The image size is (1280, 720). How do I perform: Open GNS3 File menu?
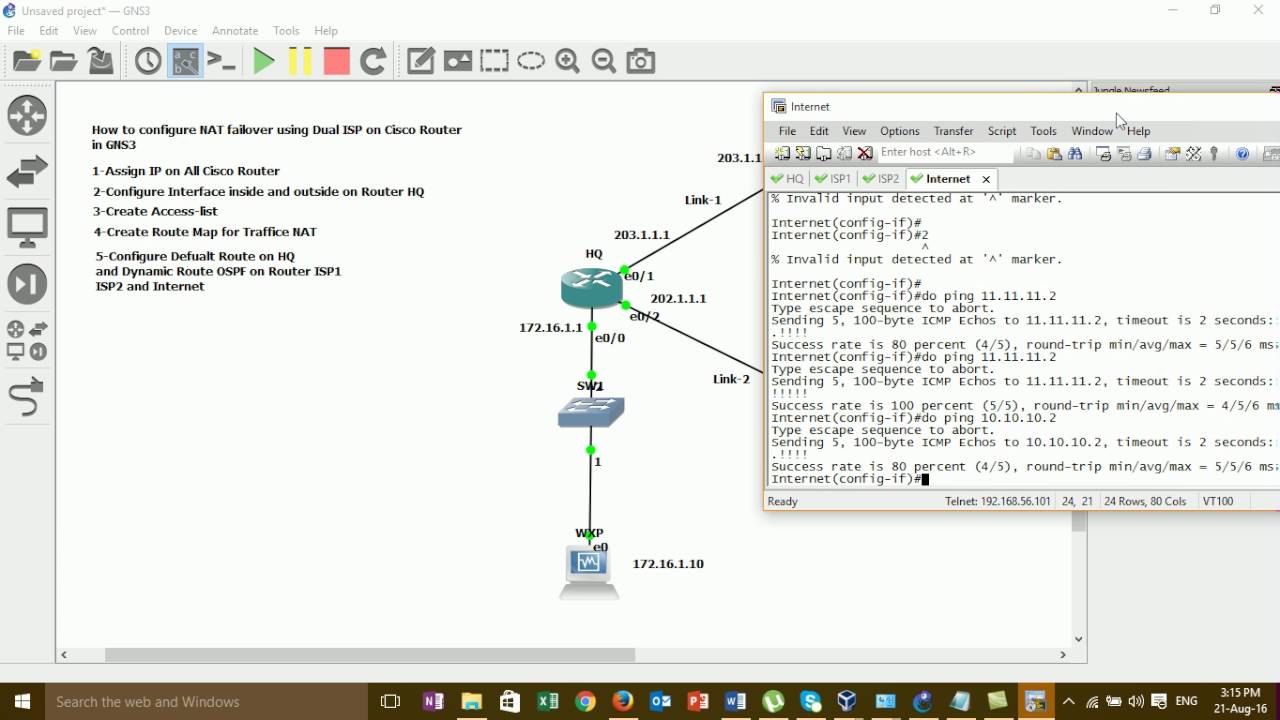pyautogui.click(x=16, y=31)
